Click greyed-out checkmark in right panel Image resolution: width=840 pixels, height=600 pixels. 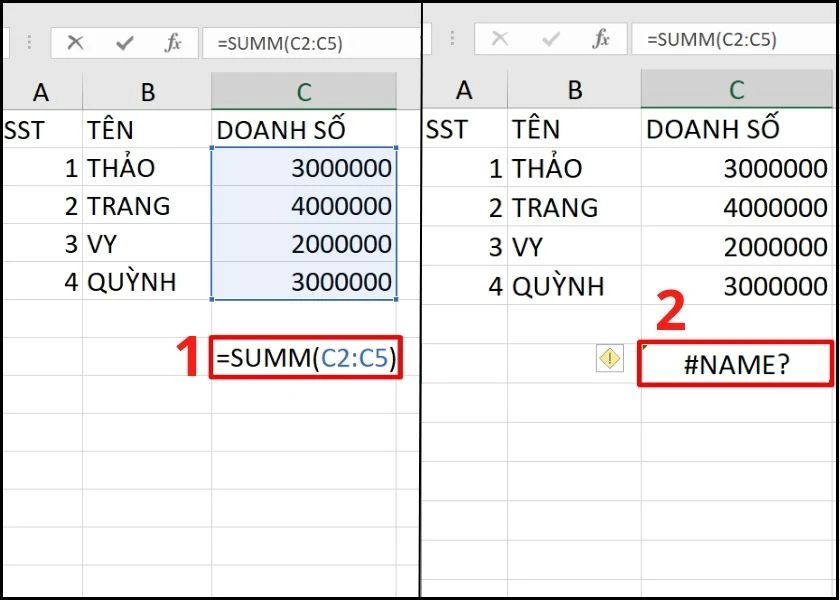[550, 39]
